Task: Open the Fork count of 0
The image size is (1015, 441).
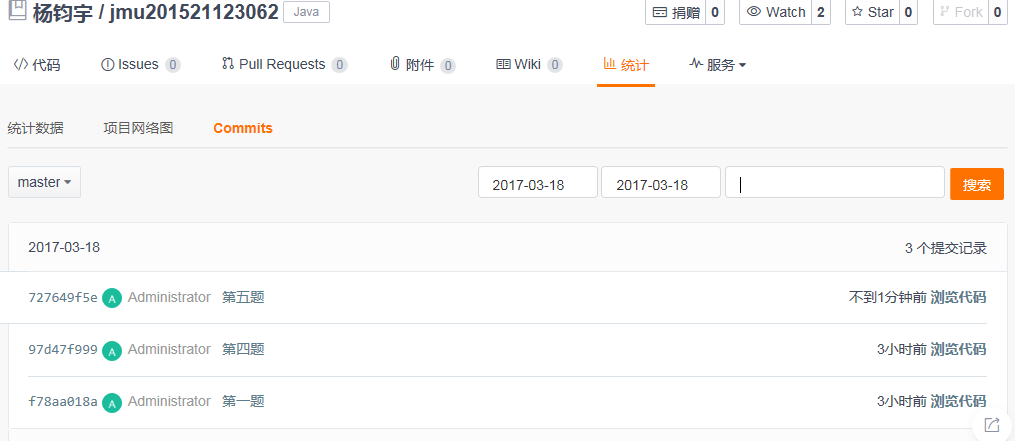Action: coord(998,12)
